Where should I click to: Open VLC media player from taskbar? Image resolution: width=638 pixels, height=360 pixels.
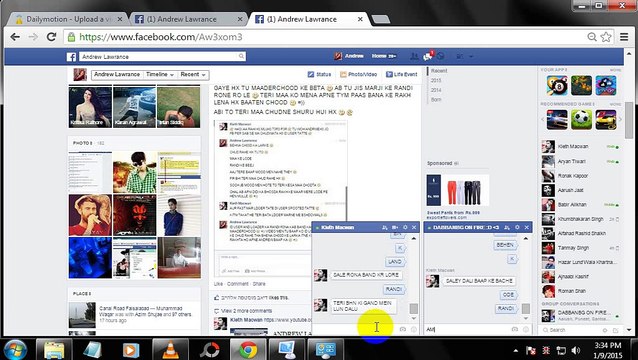click(170, 350)
